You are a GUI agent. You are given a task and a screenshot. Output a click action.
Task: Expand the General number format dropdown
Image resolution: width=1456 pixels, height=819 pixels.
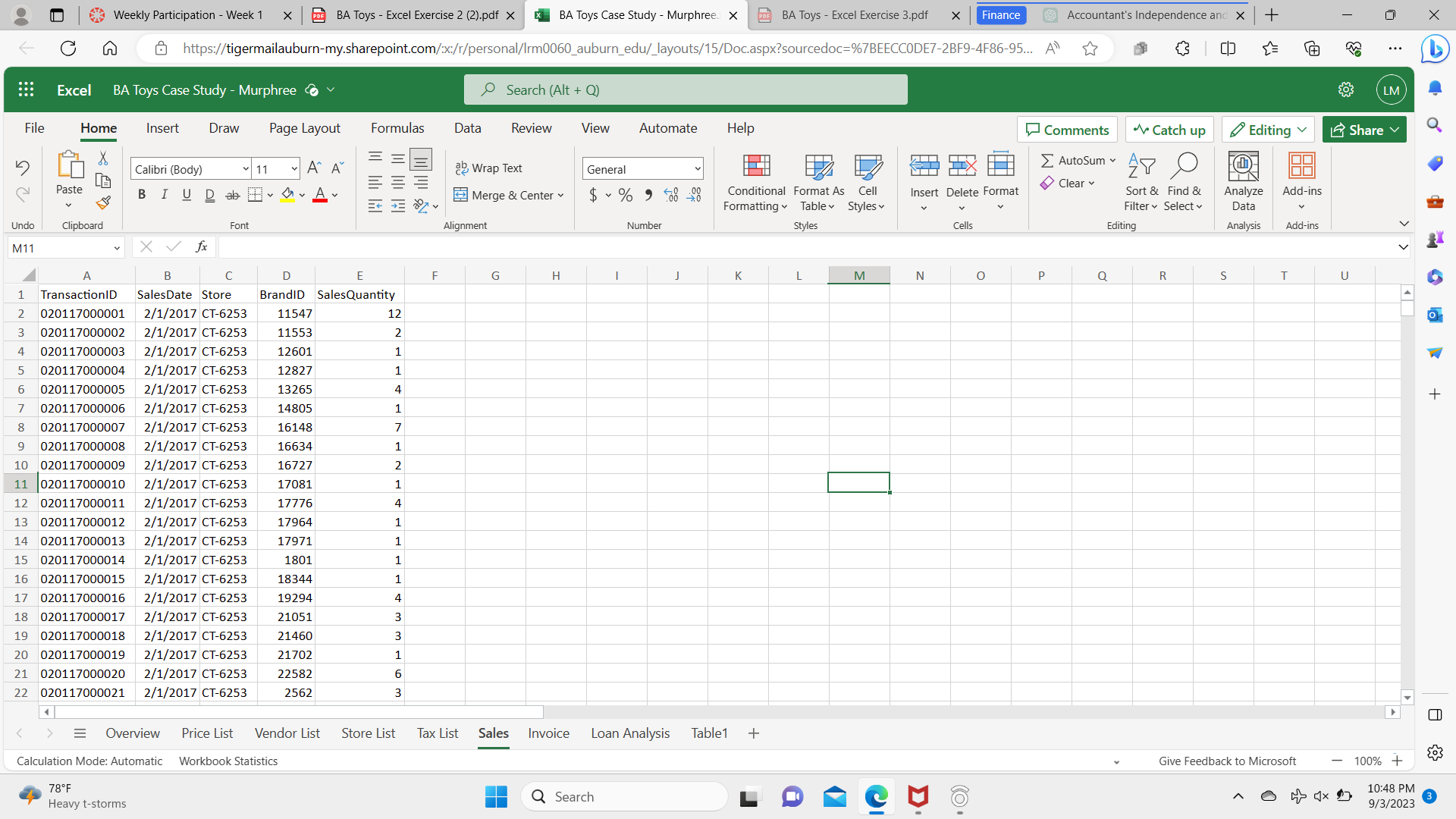[697, 169]
